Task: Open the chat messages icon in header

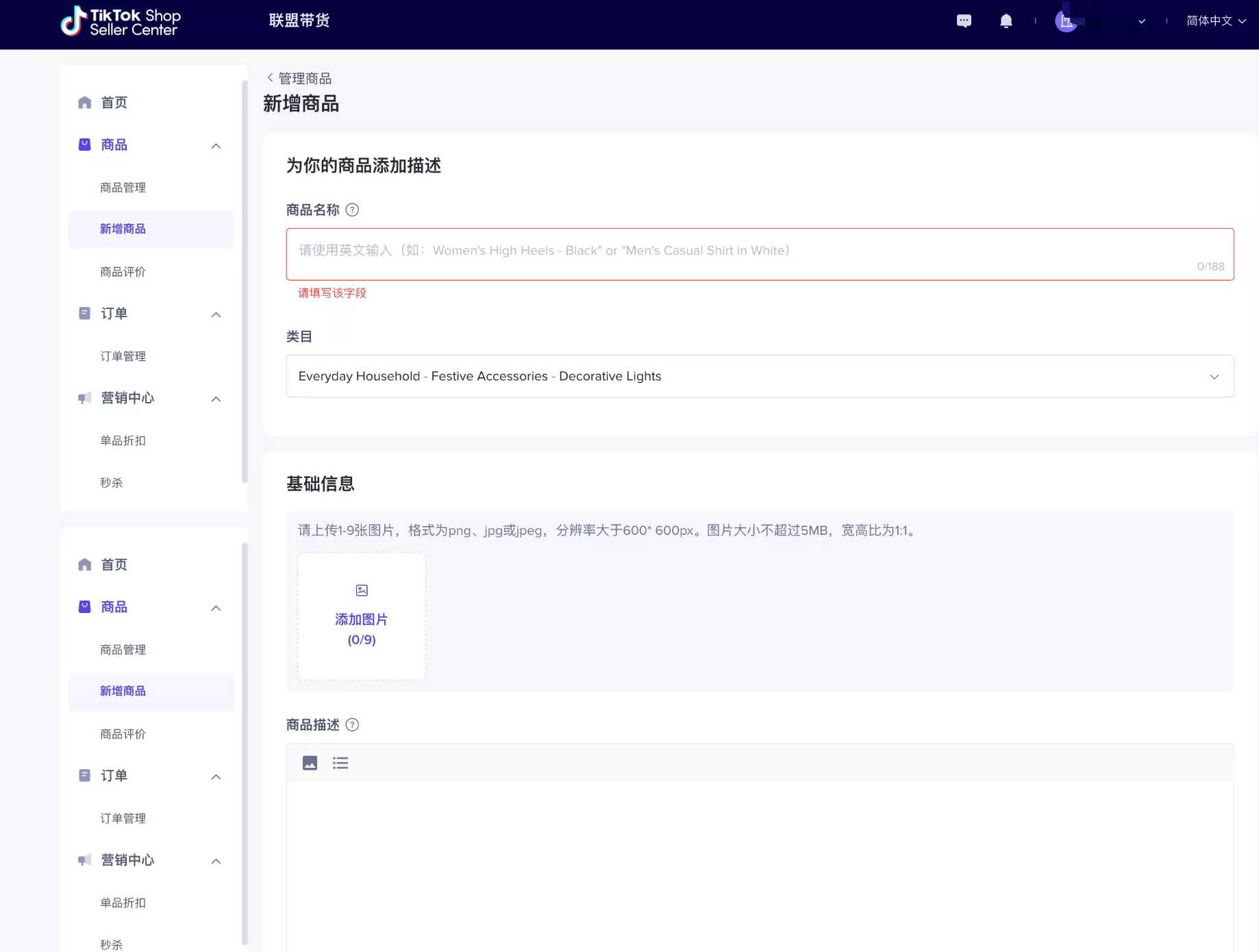Action: [x=964, y=21]
